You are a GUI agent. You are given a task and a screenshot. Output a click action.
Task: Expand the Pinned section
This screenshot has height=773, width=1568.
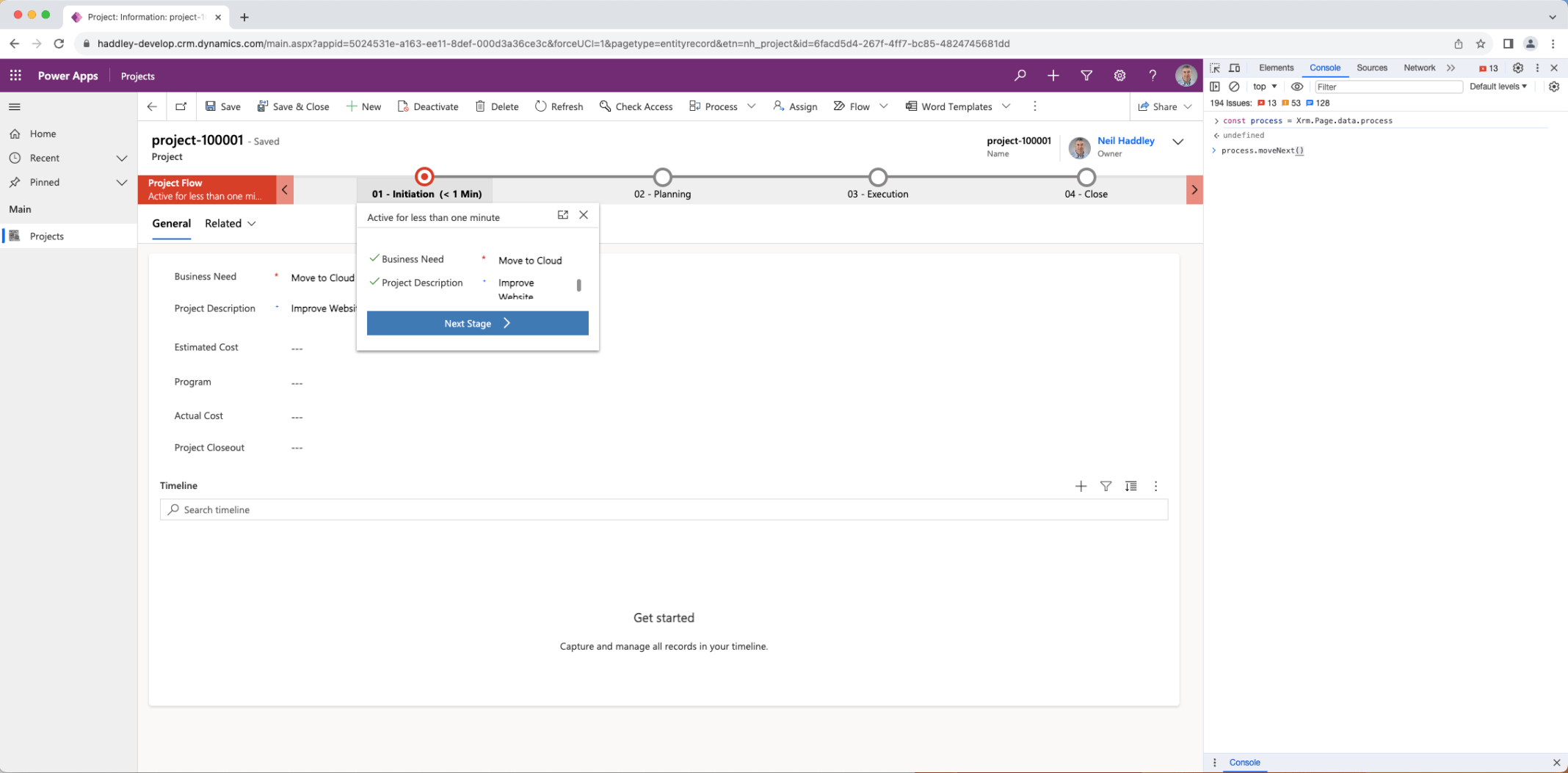click(122, 182)
